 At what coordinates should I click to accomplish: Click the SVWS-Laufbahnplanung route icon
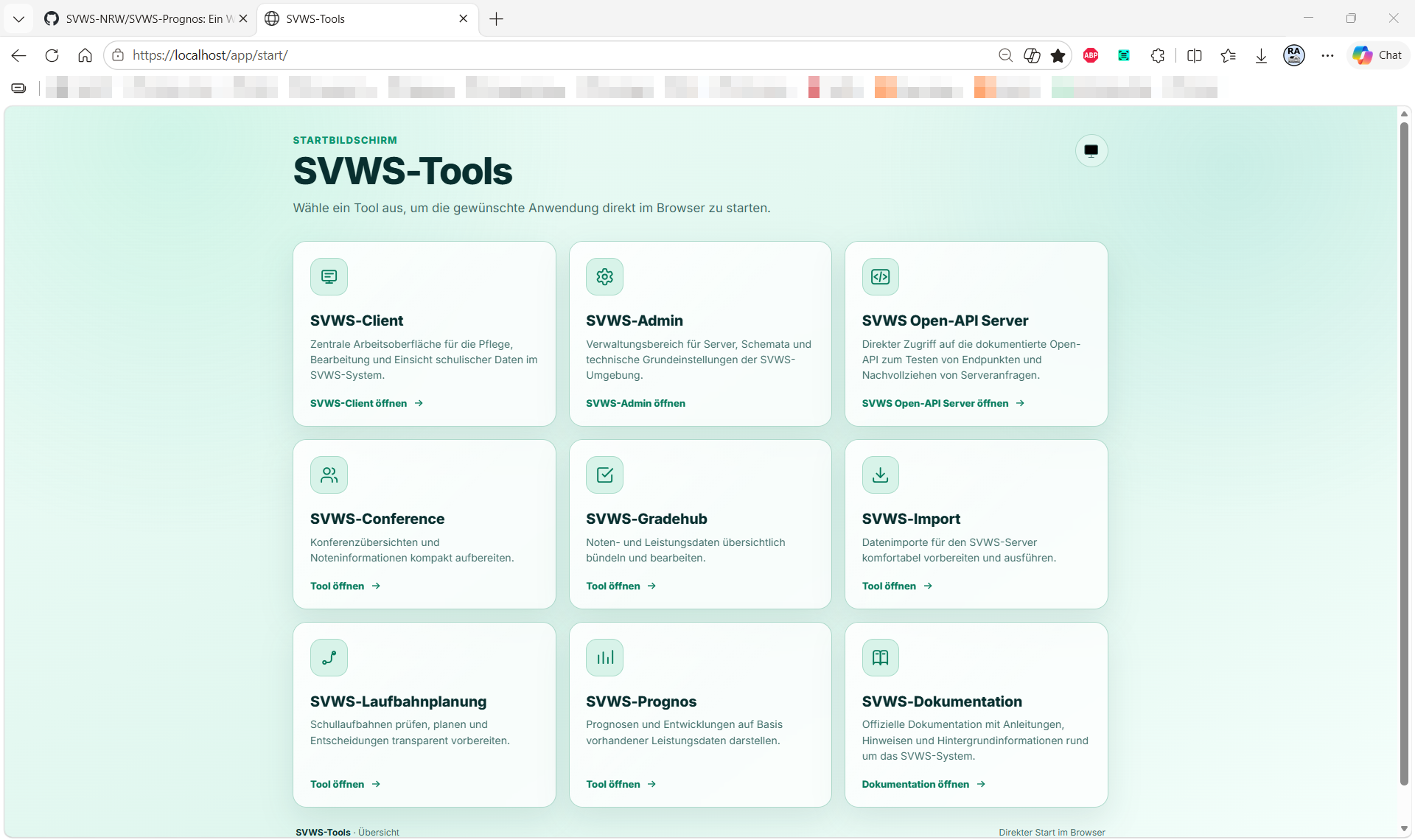pyautogui.click(x=329, y=657)
